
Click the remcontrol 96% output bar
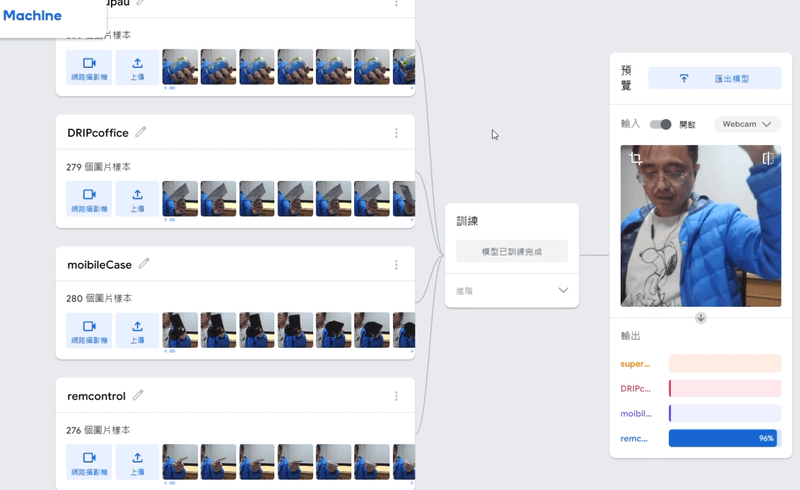723,438
